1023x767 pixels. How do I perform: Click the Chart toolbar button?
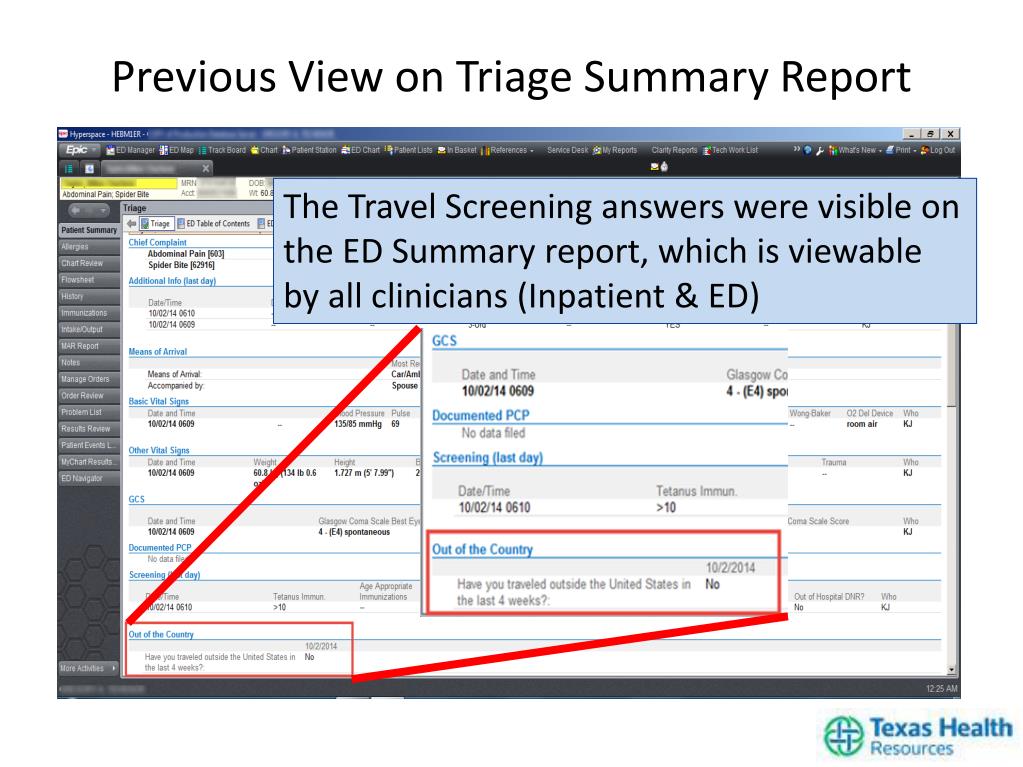click(264, 150)
